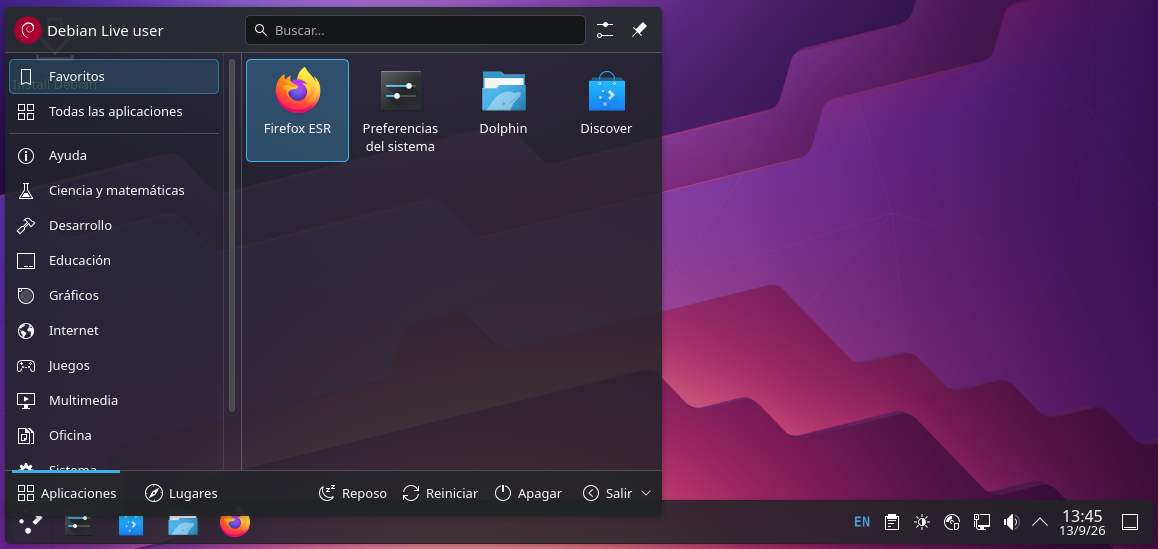Switch to the Lugares tab
Image resolution: width=1158 pixels, height=549 pixels.
[181, 493]
